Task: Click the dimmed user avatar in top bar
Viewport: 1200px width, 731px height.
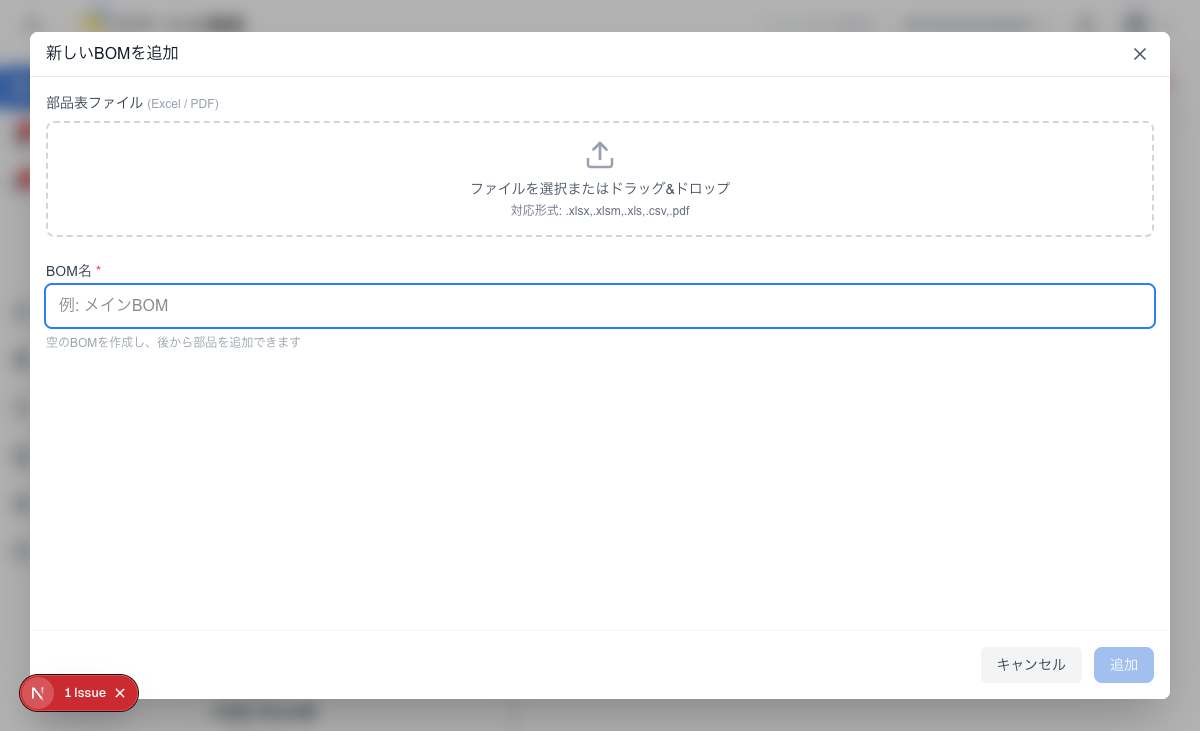Action: [1136, 21]
